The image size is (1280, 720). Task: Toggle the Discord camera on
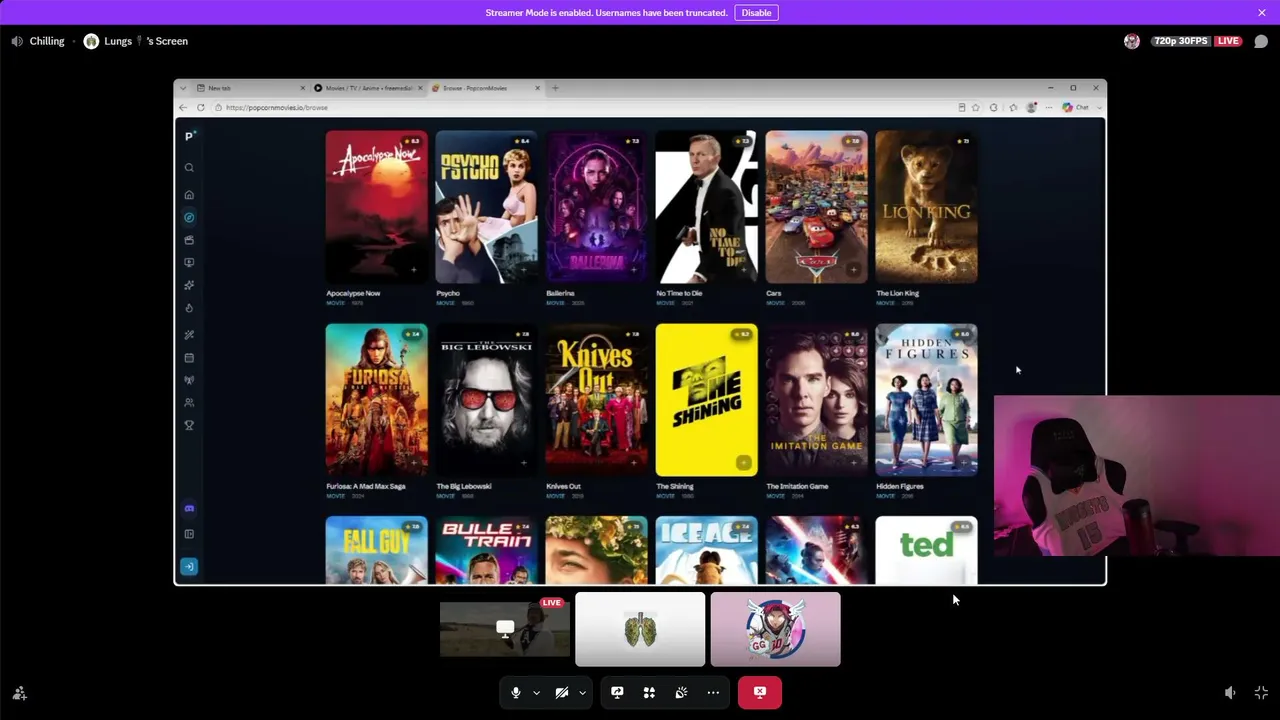(x=562, y=692)
